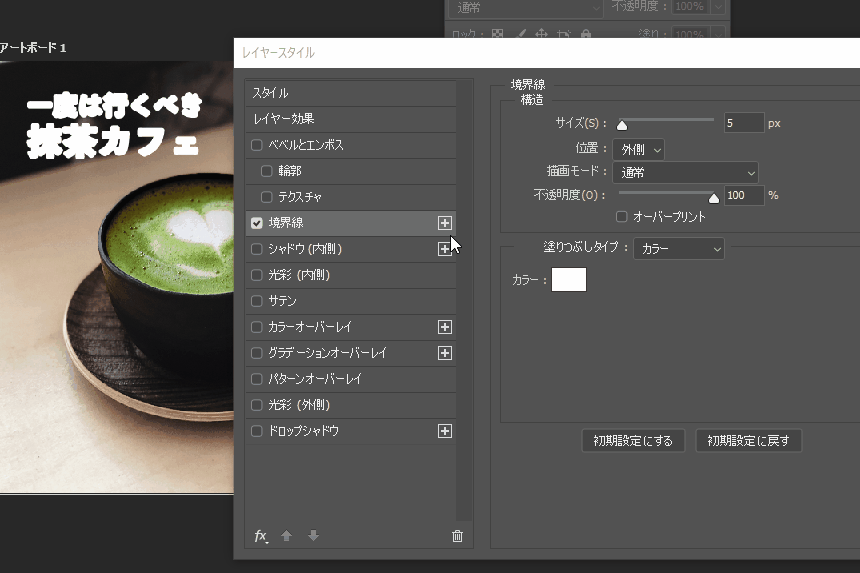Click the 初期設定に戻す button
The width and height of the screenshot is (860, 573).
(749, 441)
